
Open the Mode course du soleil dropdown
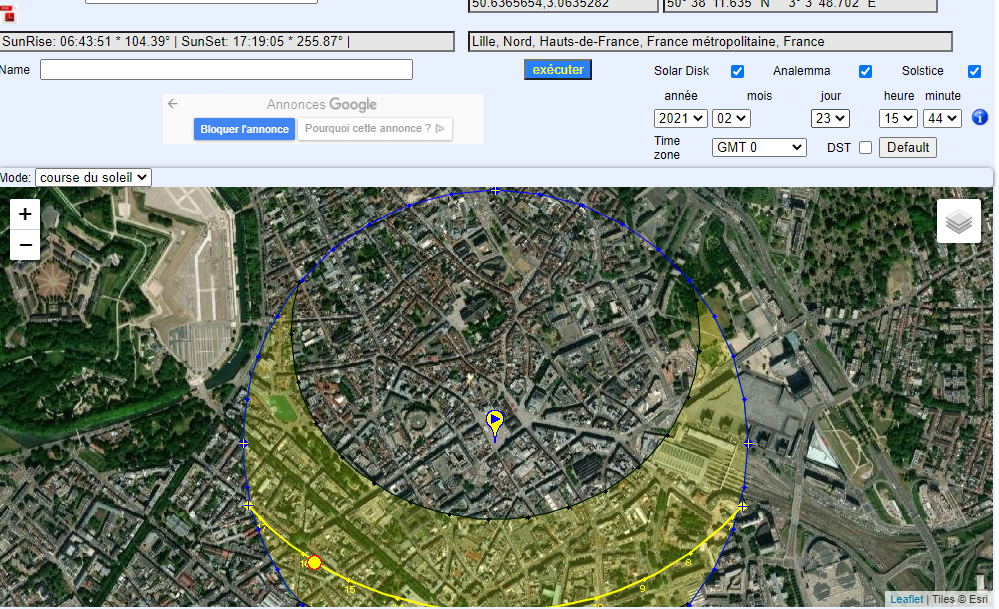pyautogui.click(x=93, y=177)
